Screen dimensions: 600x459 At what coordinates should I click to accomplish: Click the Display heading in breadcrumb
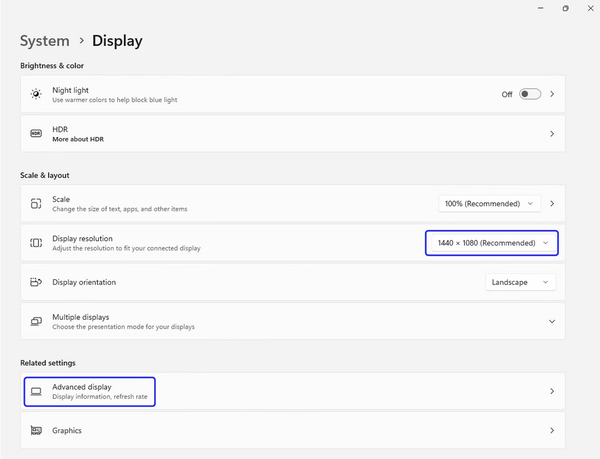pyautogui.click(x=117, y=41)
